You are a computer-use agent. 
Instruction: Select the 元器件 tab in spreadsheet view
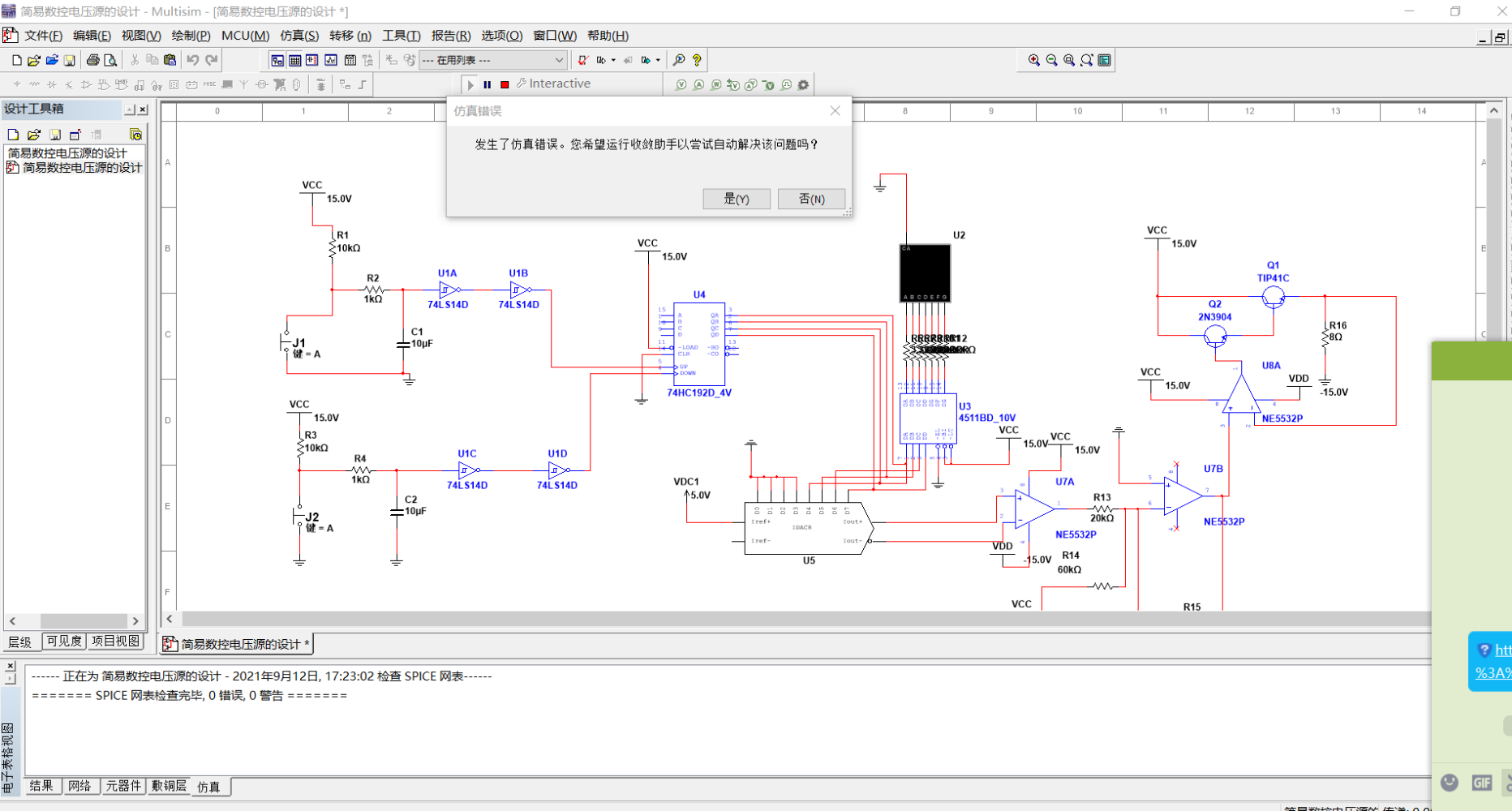tap(123, 786)
